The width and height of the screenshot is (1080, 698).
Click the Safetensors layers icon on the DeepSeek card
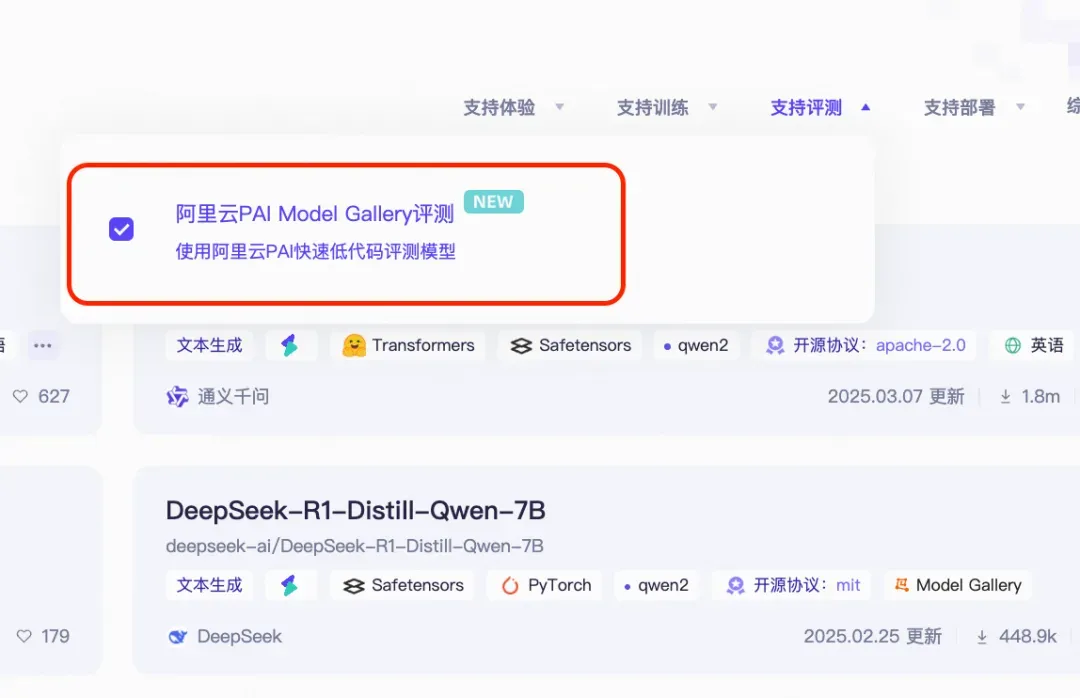(x=354, y=586)
